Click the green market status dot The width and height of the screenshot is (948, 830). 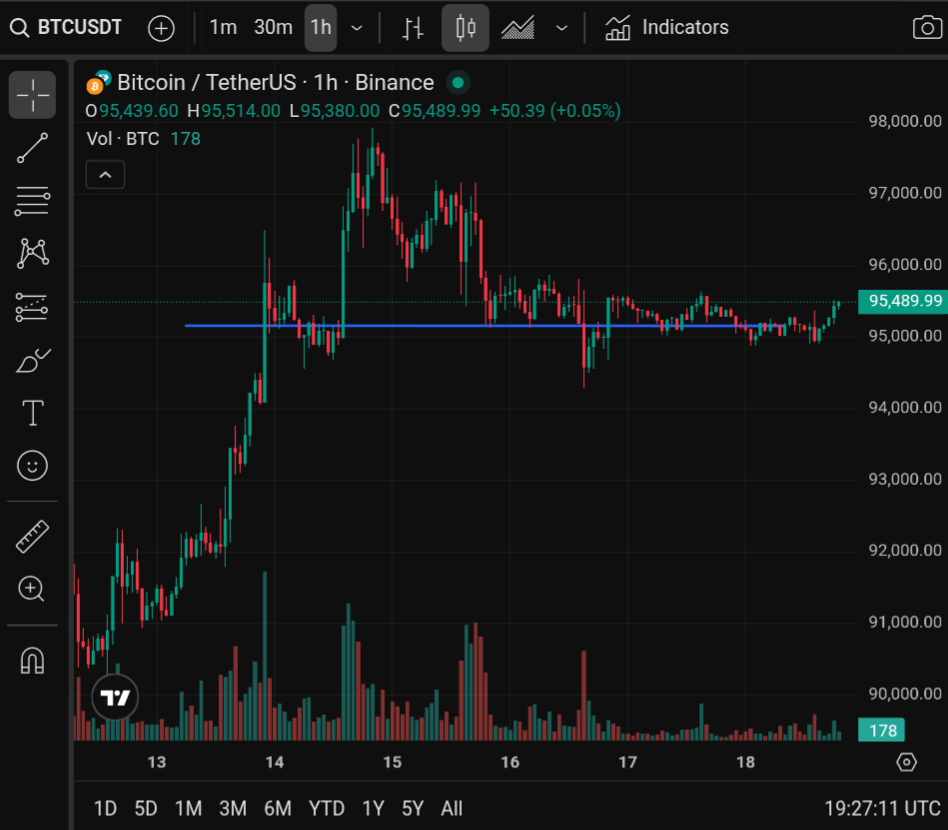pos(458,83)
